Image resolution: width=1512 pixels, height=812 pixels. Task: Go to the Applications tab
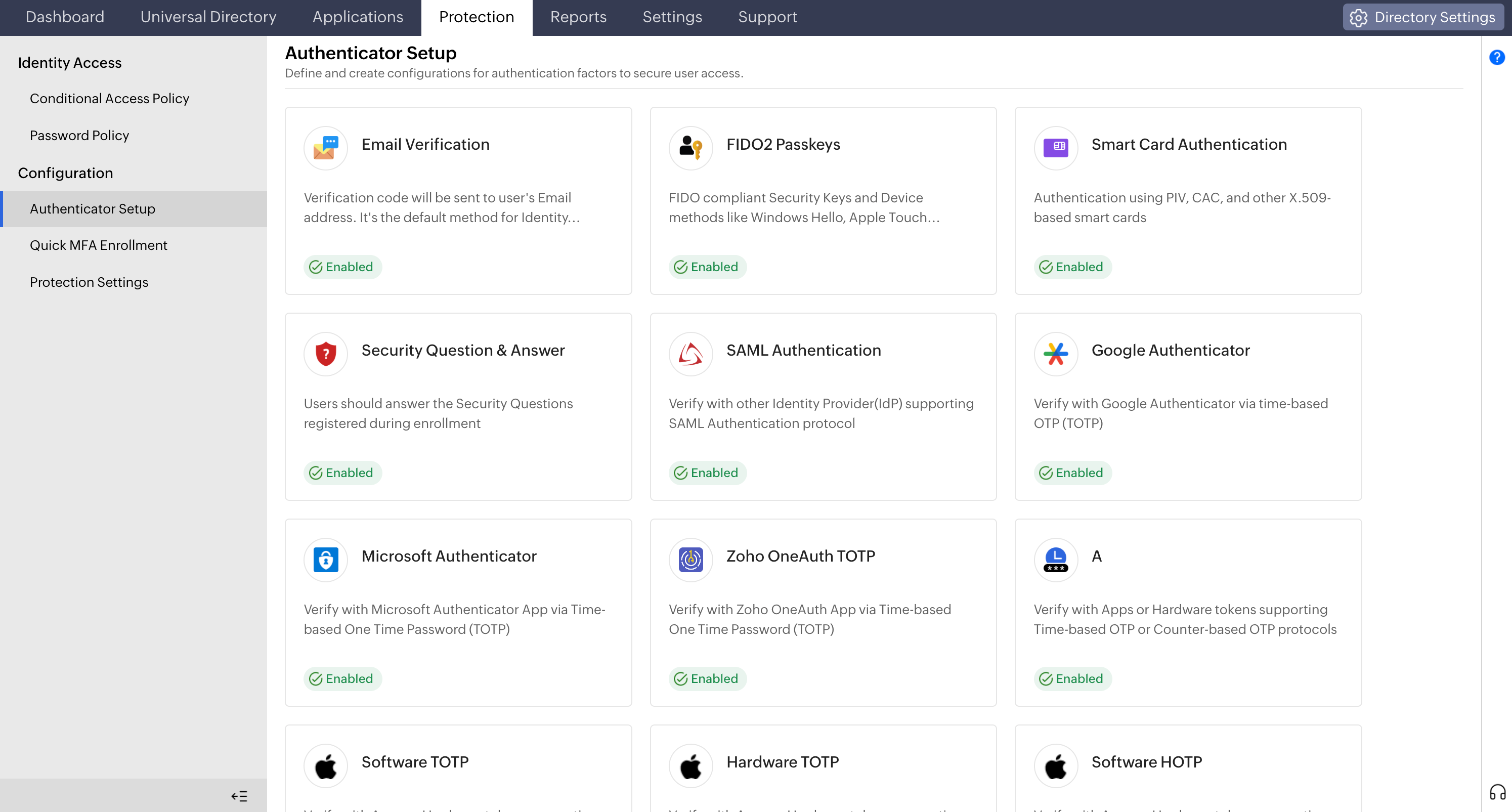tap(358, 17)
